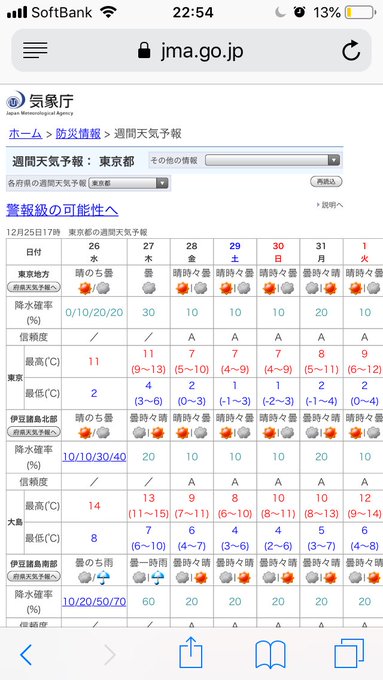Click the 気象庁 logo
The width and height of the screenshot is (383, 680).
[39, 103]
